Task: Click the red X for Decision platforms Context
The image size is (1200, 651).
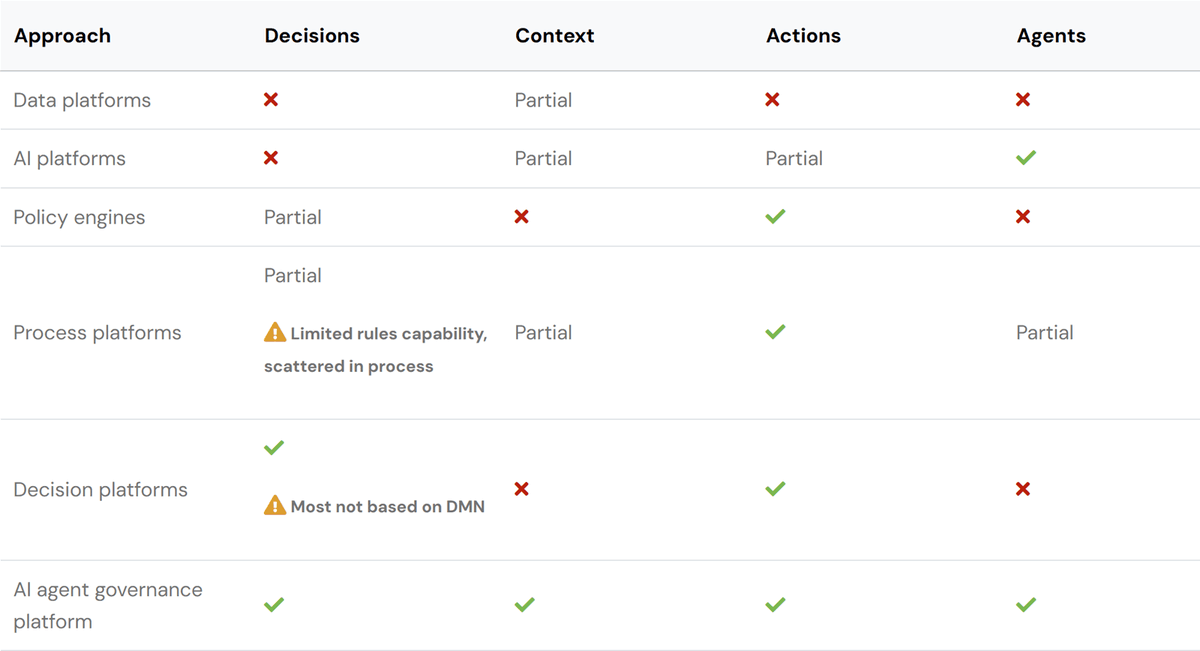Action: pos(521,489)
